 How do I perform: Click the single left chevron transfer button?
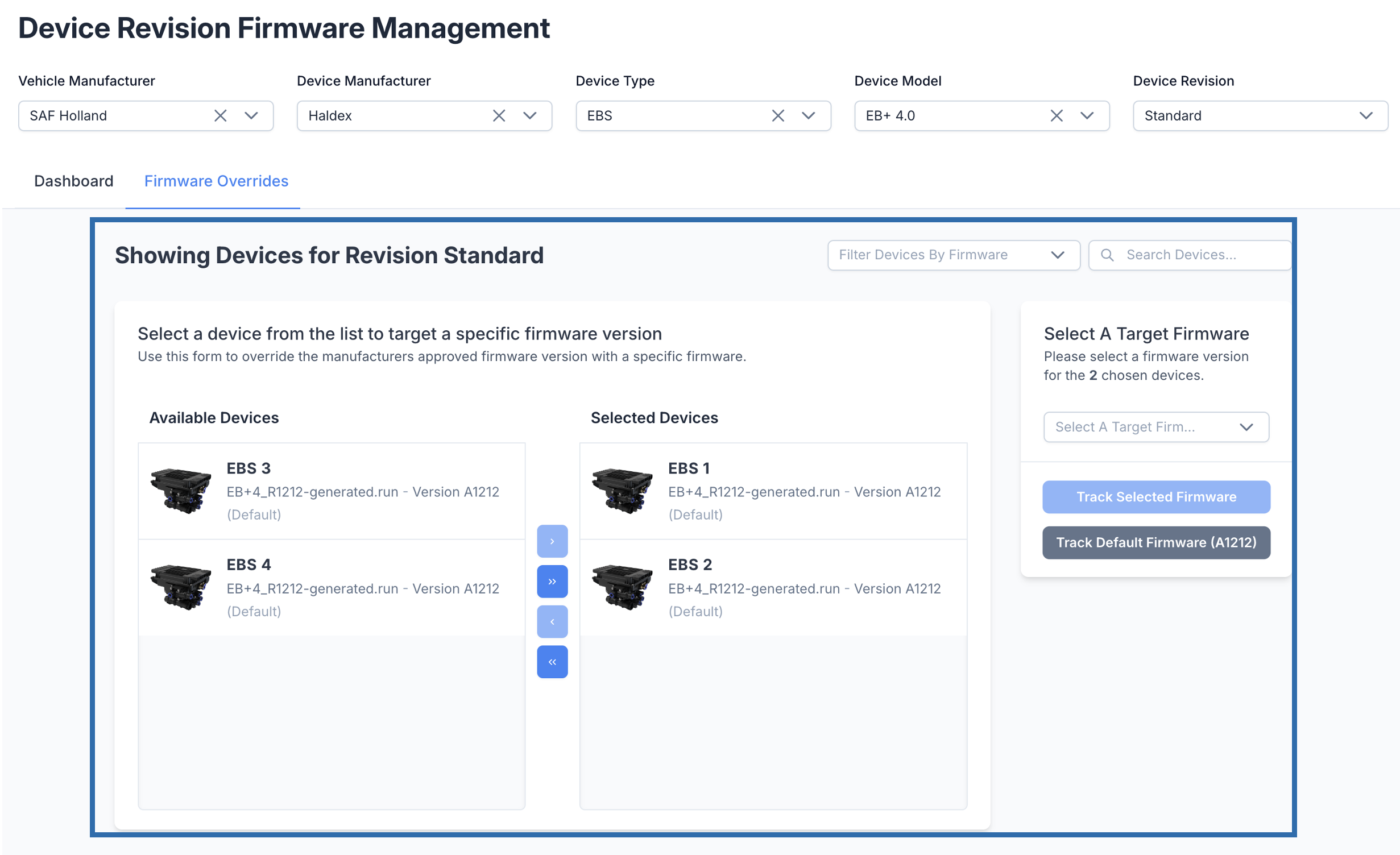(x=552, y=621)
